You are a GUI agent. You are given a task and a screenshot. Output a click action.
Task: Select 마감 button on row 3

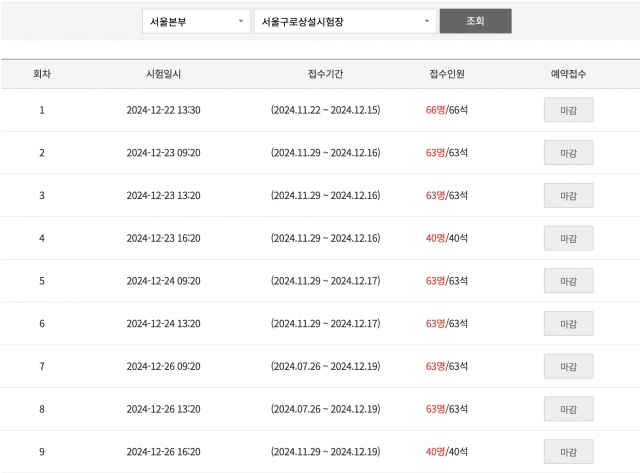point(569,195)
